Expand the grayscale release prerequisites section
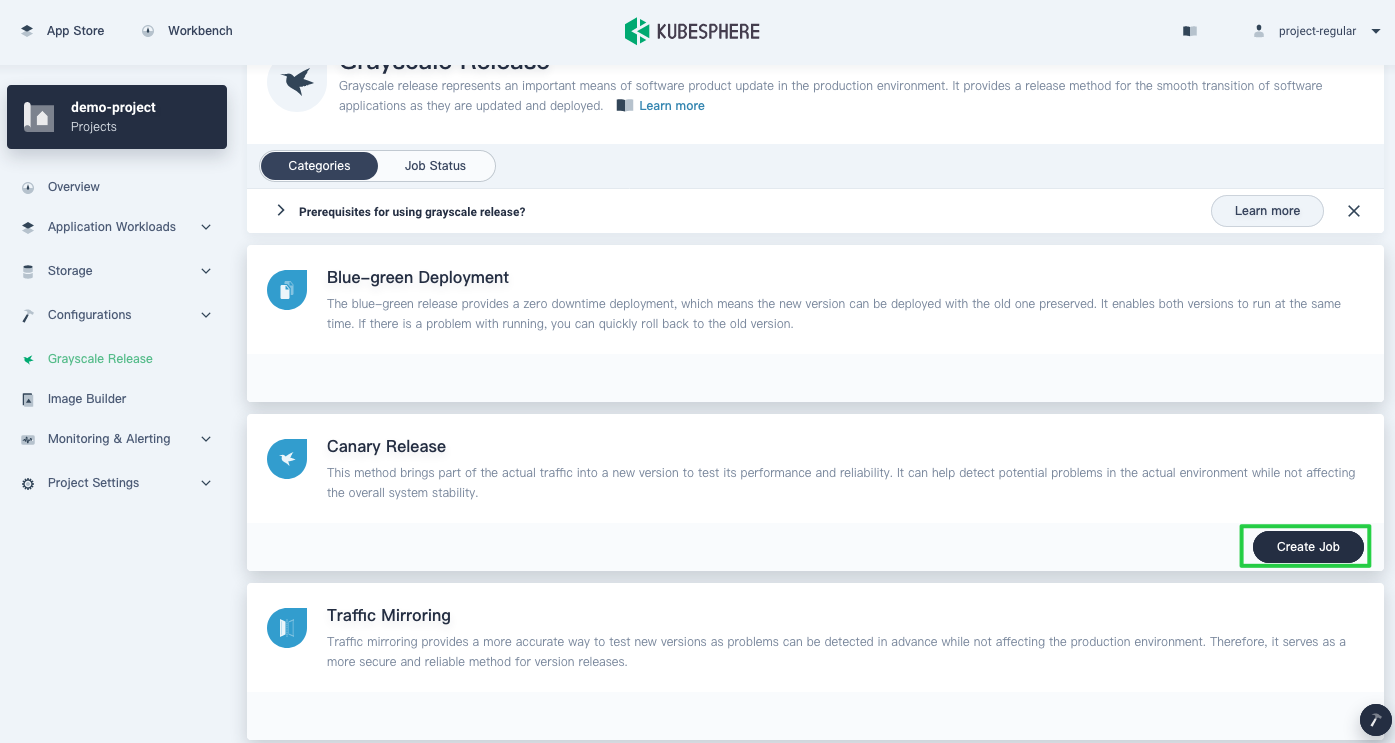The width and height of the screenshot is (1395, 743). 281,211
